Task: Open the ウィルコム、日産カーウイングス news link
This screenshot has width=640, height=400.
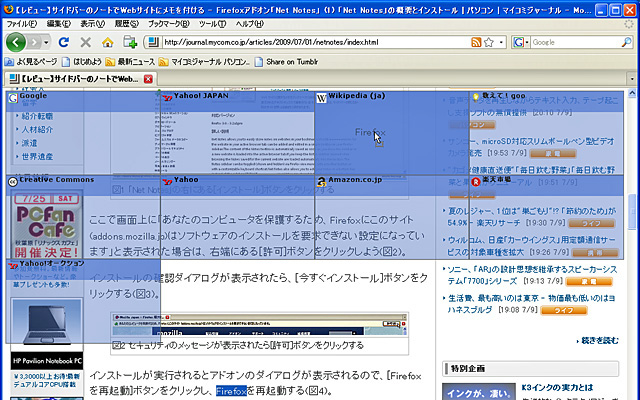Action: [531, 246]
